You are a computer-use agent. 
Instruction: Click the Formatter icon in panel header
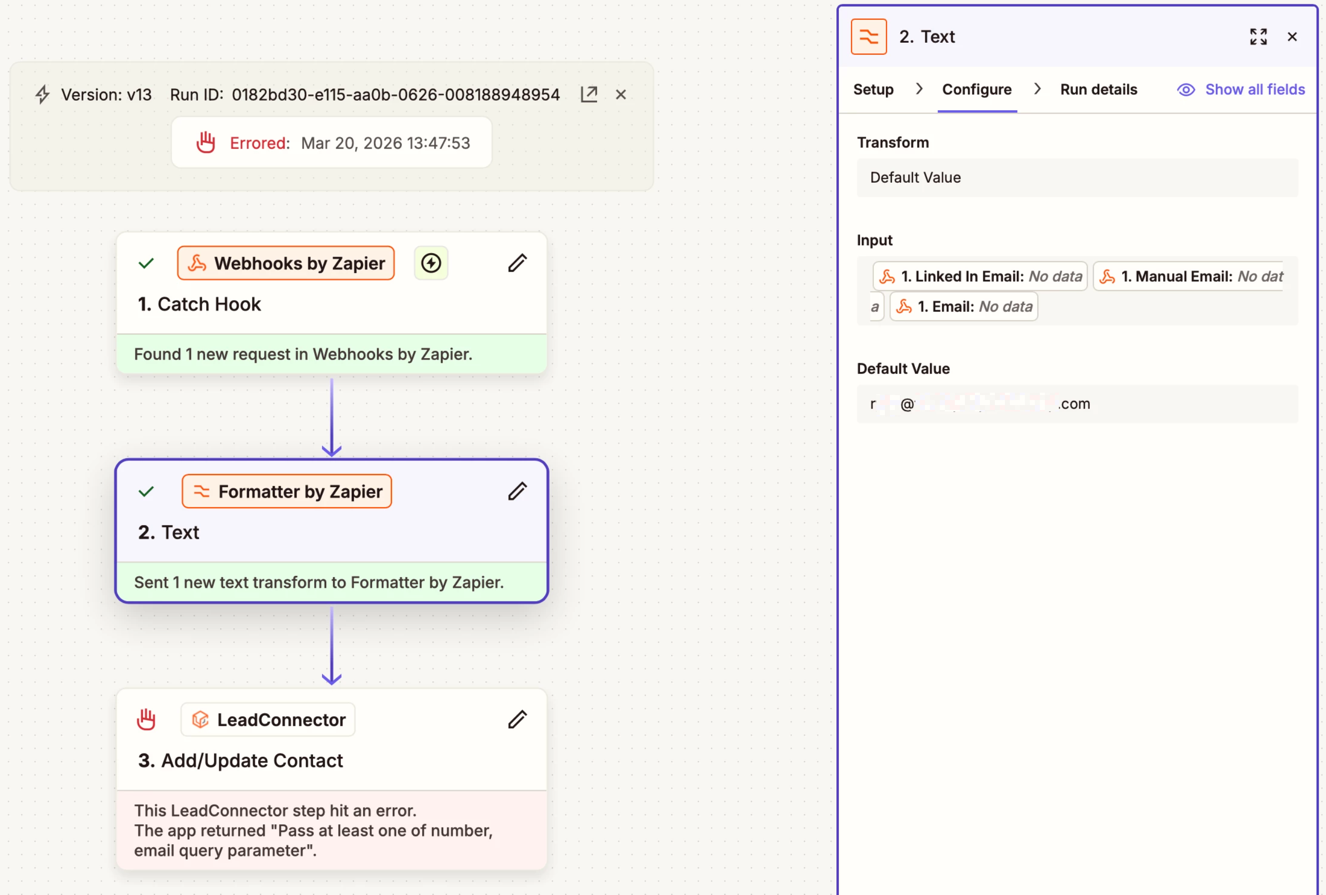click(x=869, y=37)
